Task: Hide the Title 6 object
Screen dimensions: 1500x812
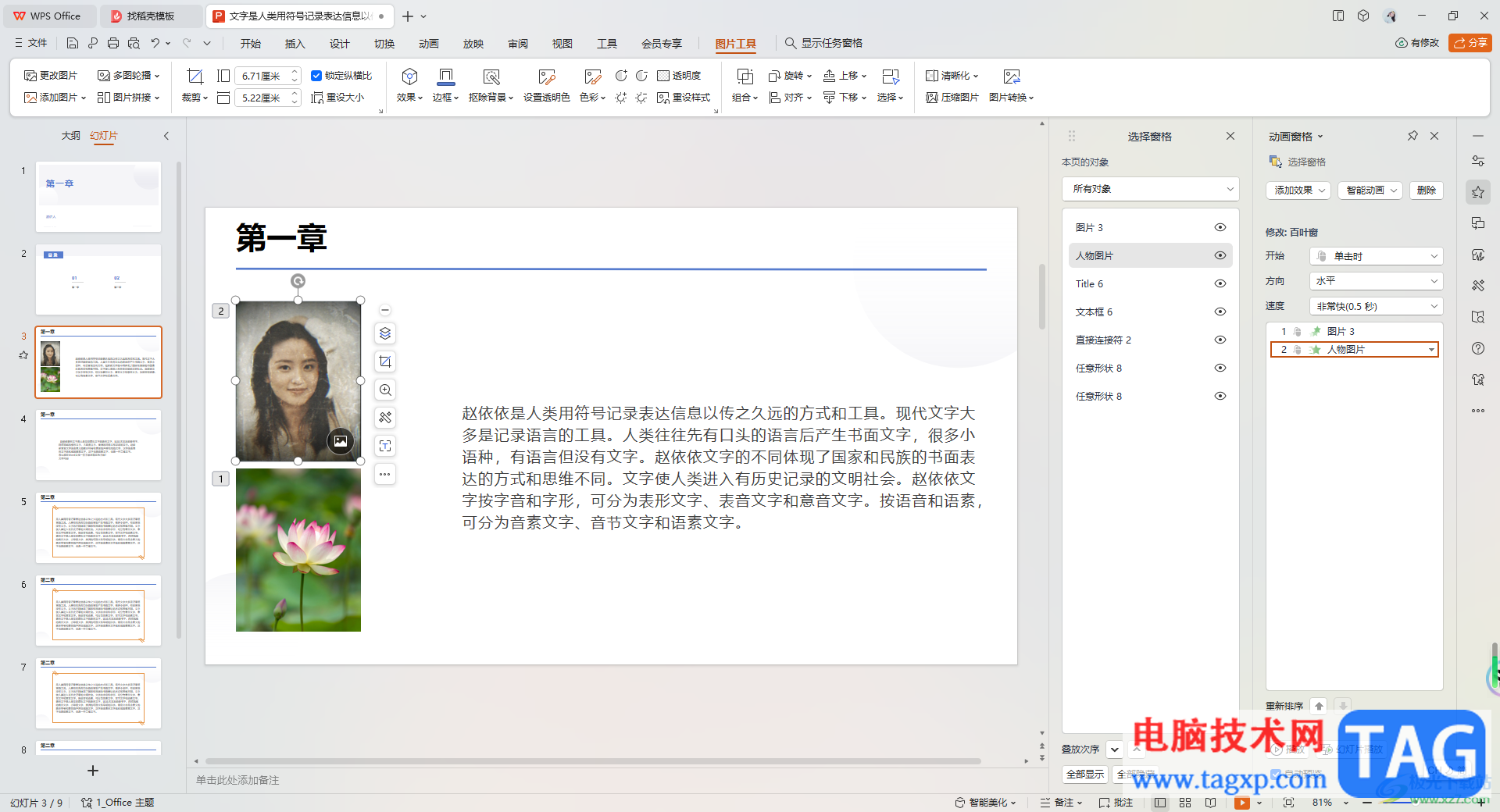Action: 1220,283
